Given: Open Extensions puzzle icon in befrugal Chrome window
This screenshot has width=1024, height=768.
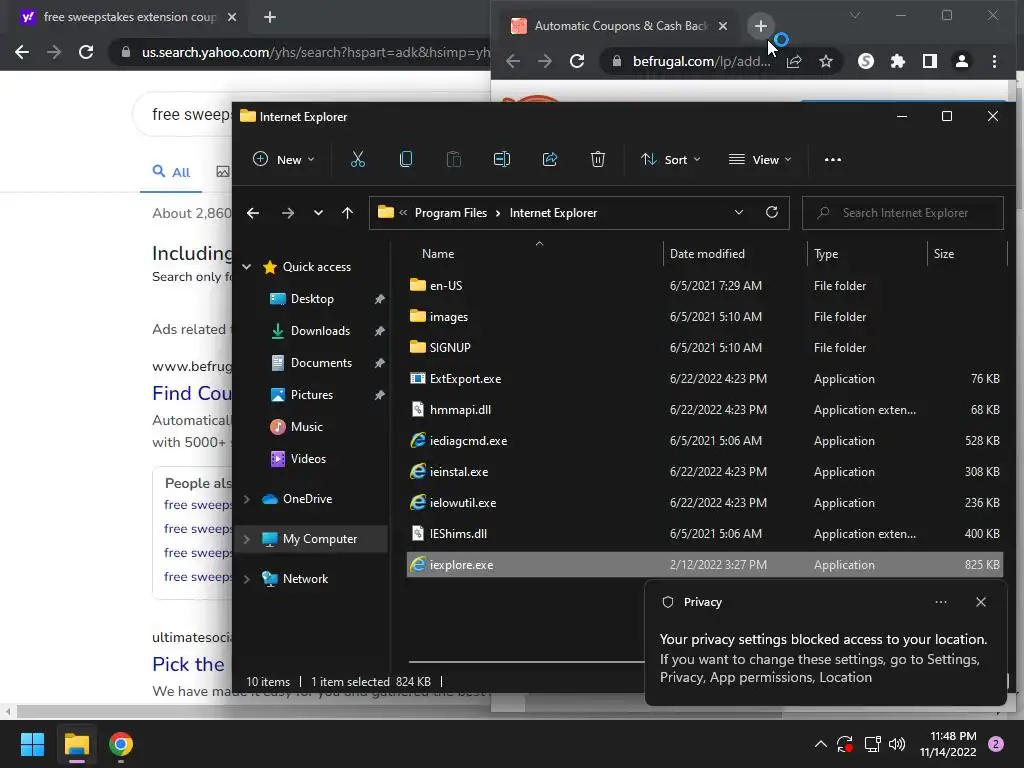Looking at the screenshot, I should click(898, 61).
